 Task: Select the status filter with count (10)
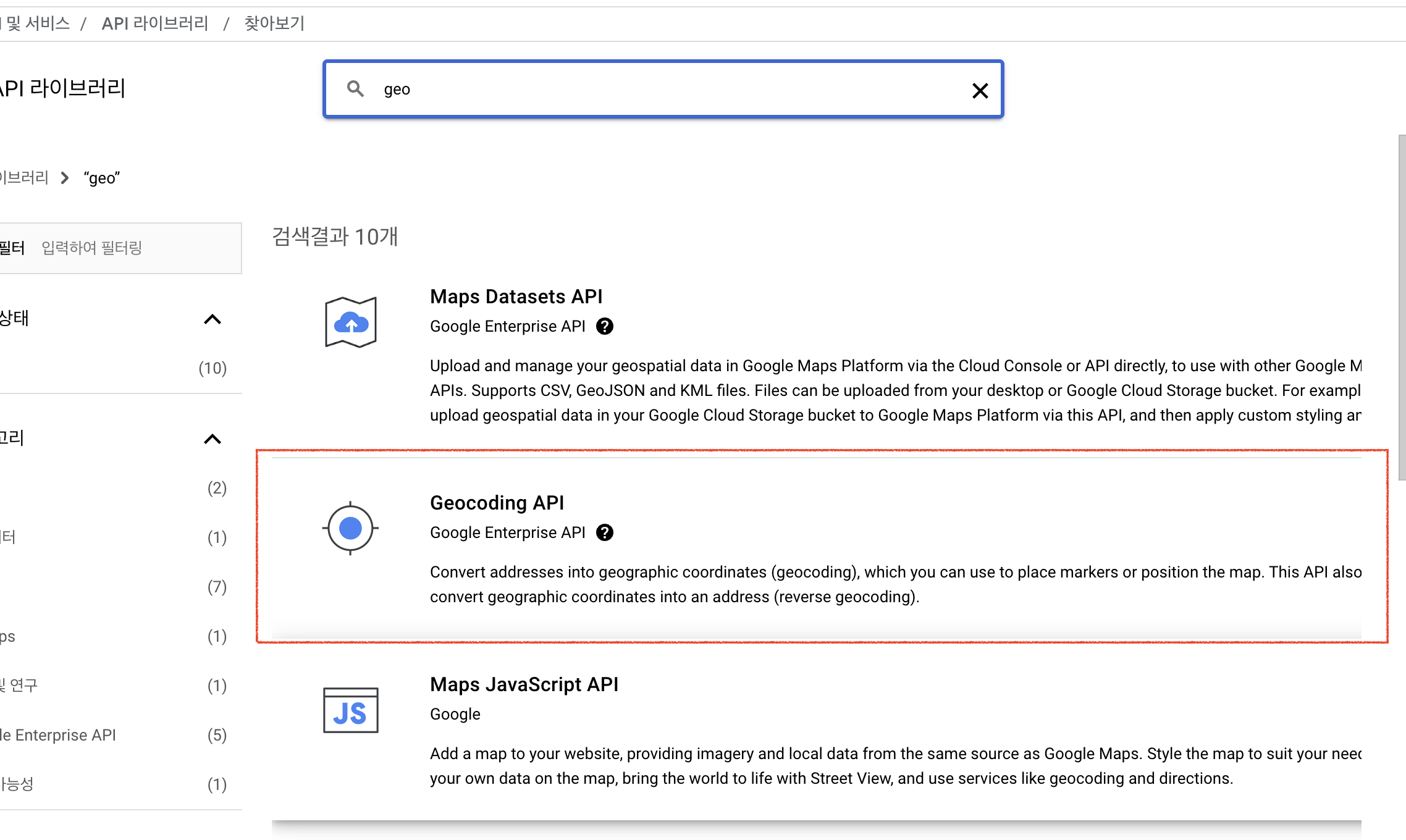click(114, 368)
